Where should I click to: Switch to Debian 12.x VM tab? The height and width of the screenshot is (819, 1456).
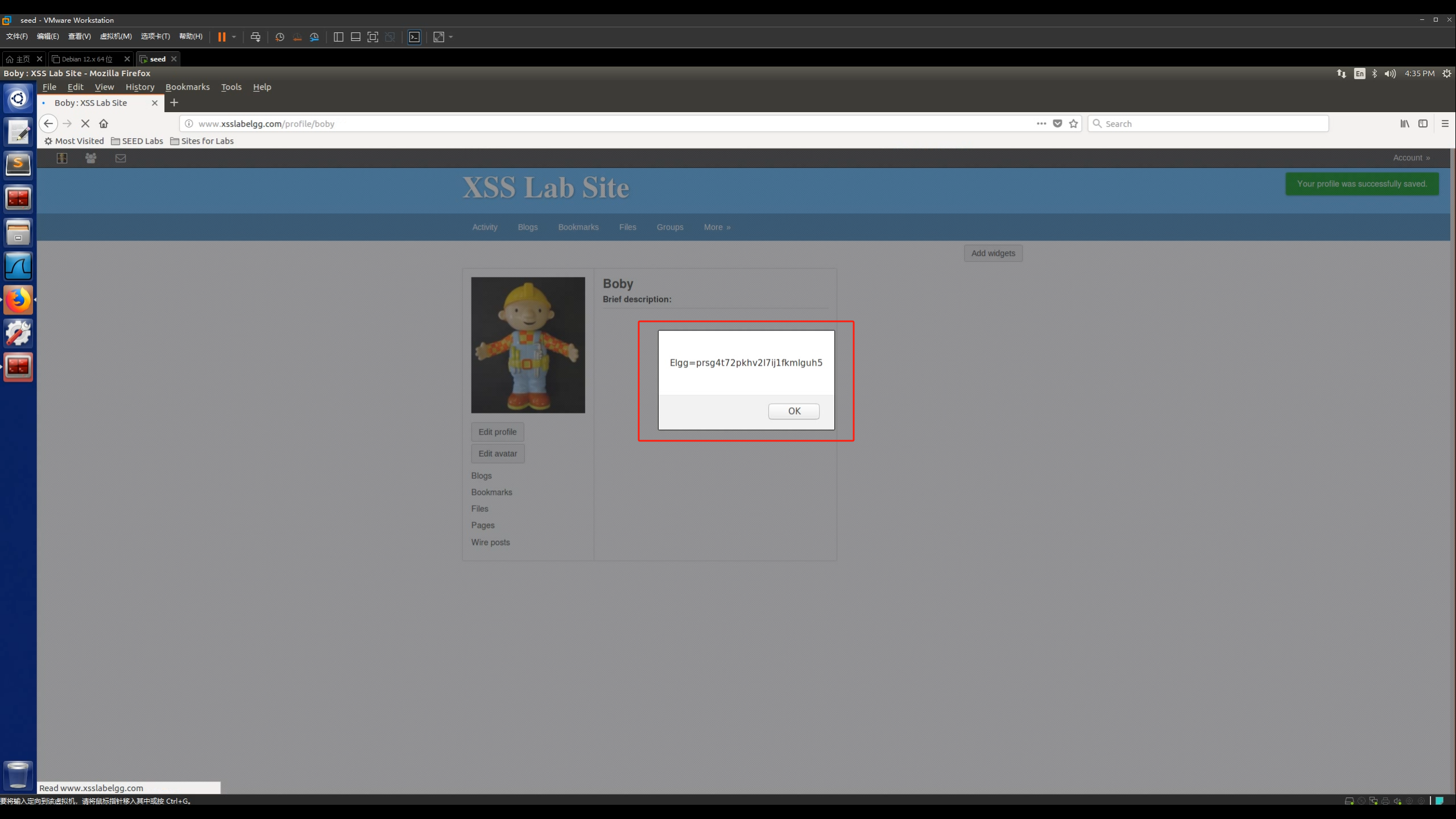click(87, 59)
